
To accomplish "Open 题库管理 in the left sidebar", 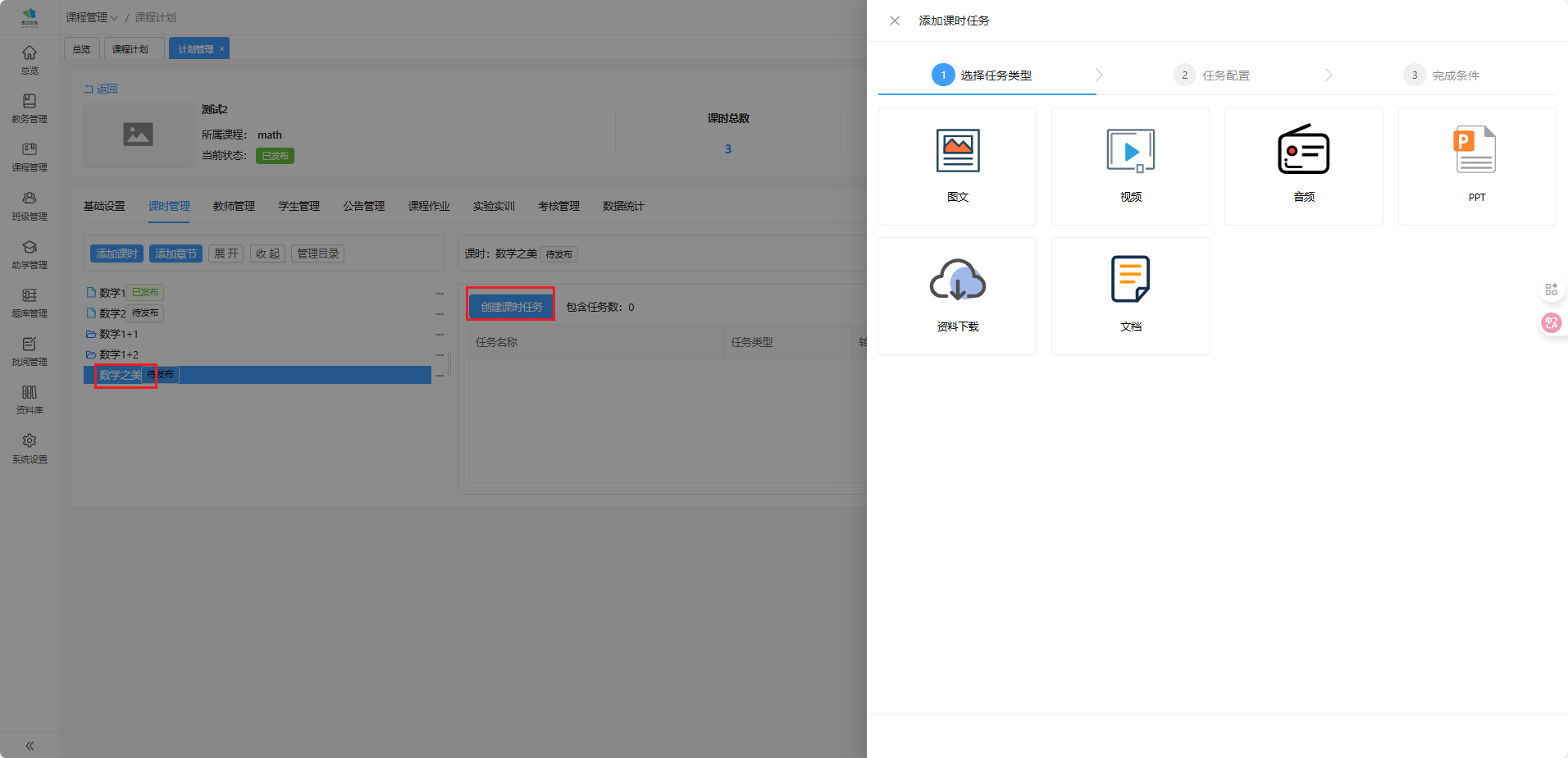I will (30, 302).
